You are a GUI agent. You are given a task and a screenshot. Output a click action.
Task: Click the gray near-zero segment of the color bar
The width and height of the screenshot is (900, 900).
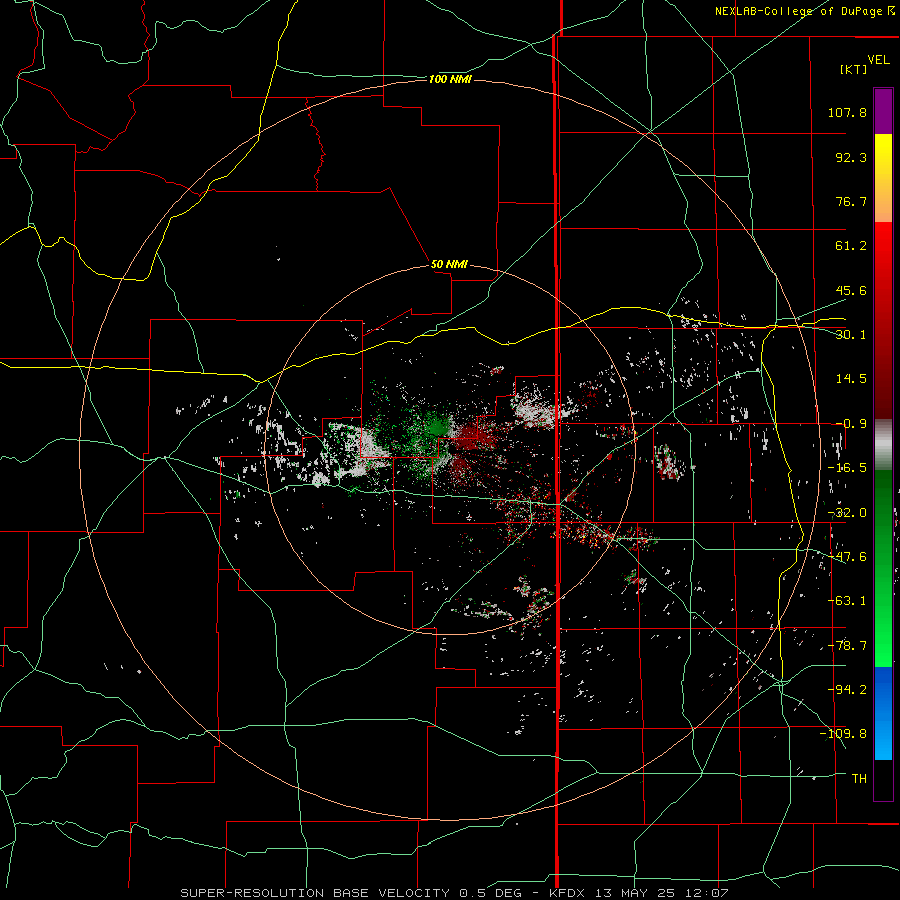(883, 445)
